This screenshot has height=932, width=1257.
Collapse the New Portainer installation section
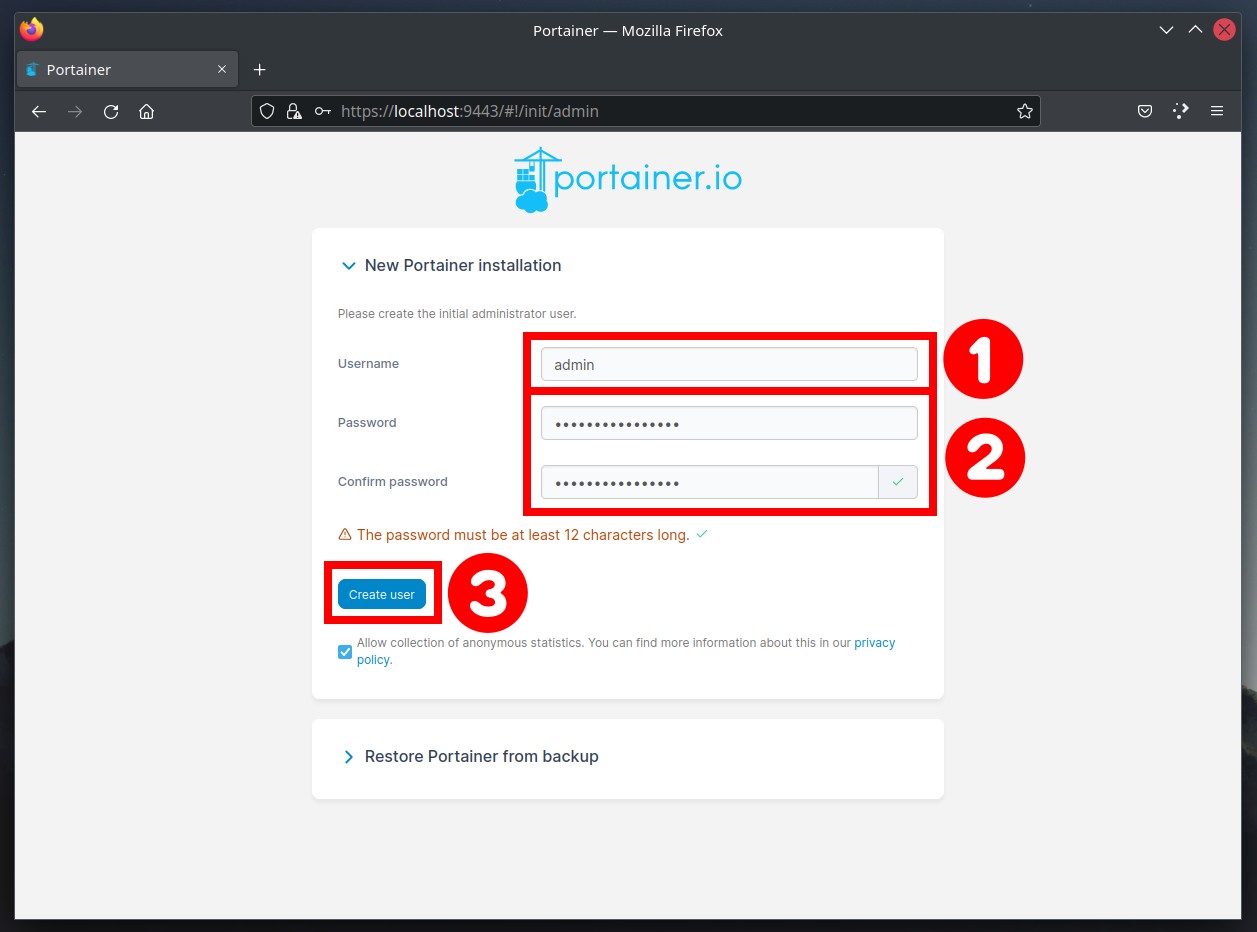tap(451, 265)
